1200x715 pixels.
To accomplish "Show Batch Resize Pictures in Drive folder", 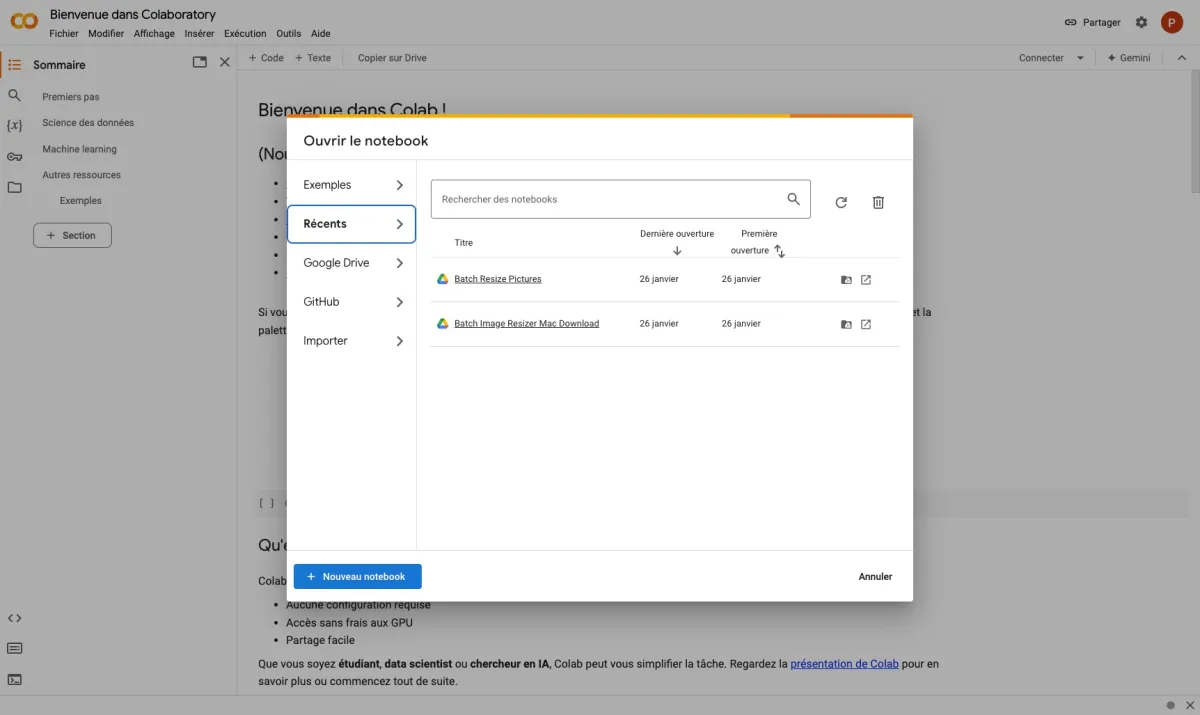I will [x=846, y=280].
